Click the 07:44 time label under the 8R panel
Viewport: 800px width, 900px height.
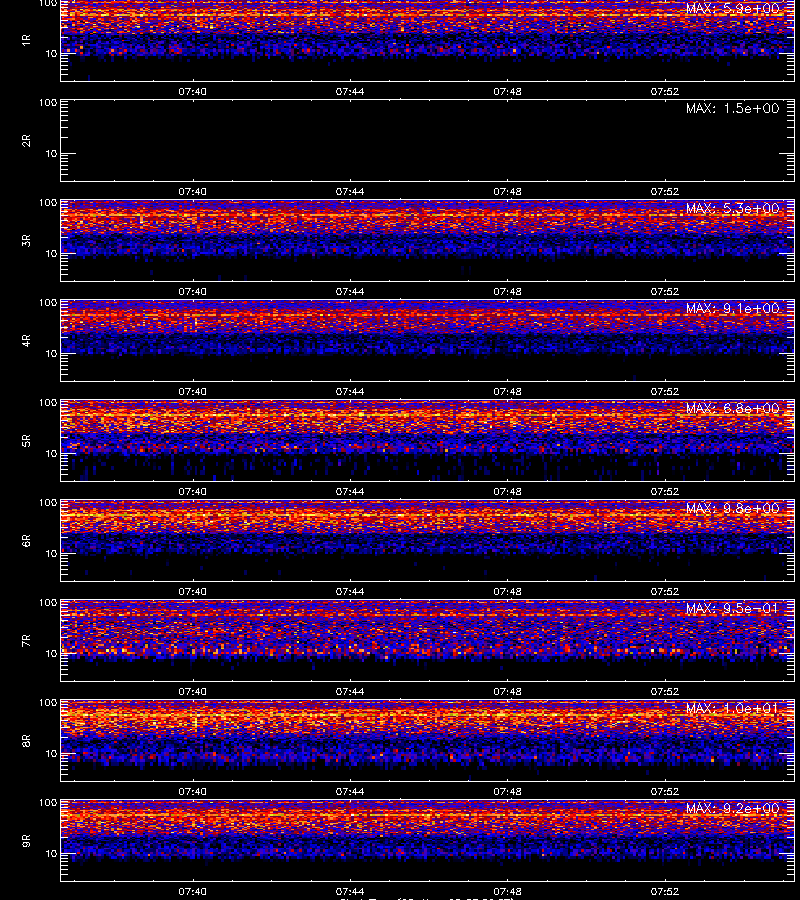(349, 791)
